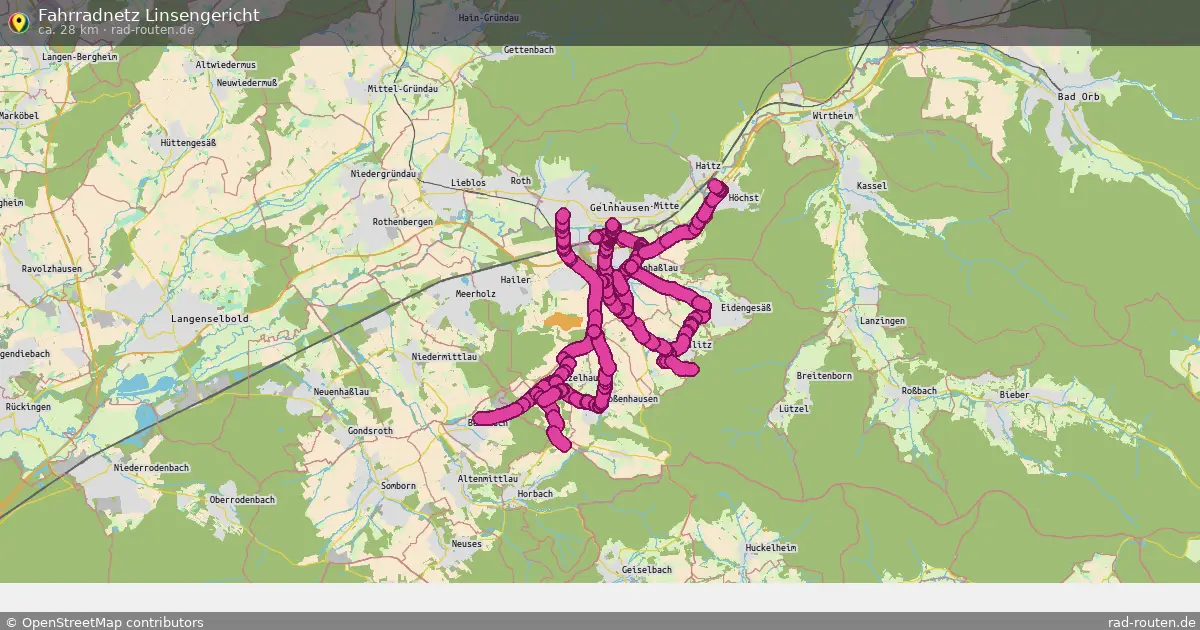Click the Niederrodenbach place label
This screenshot has height=630, width=1200.
(152, 467)
